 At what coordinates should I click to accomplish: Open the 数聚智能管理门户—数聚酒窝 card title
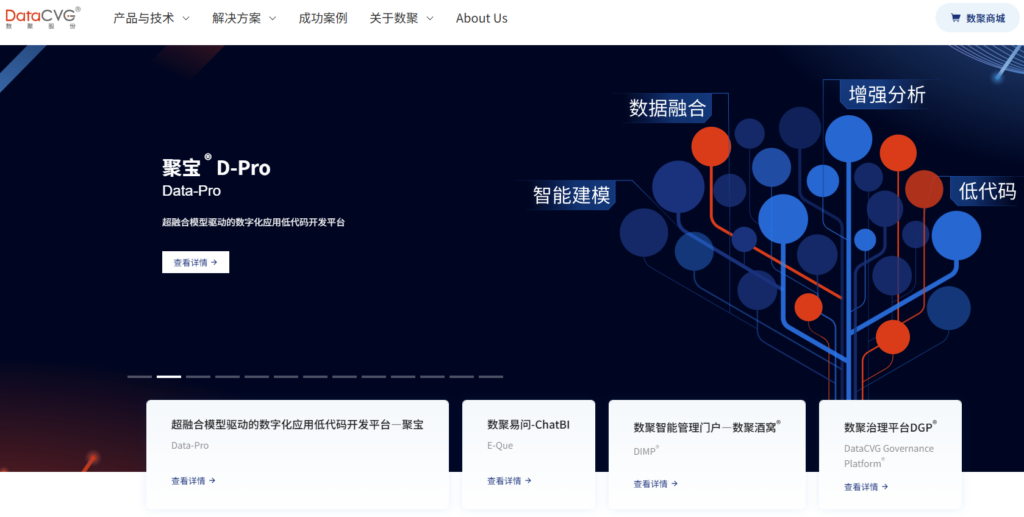click(x=707, y=427)
